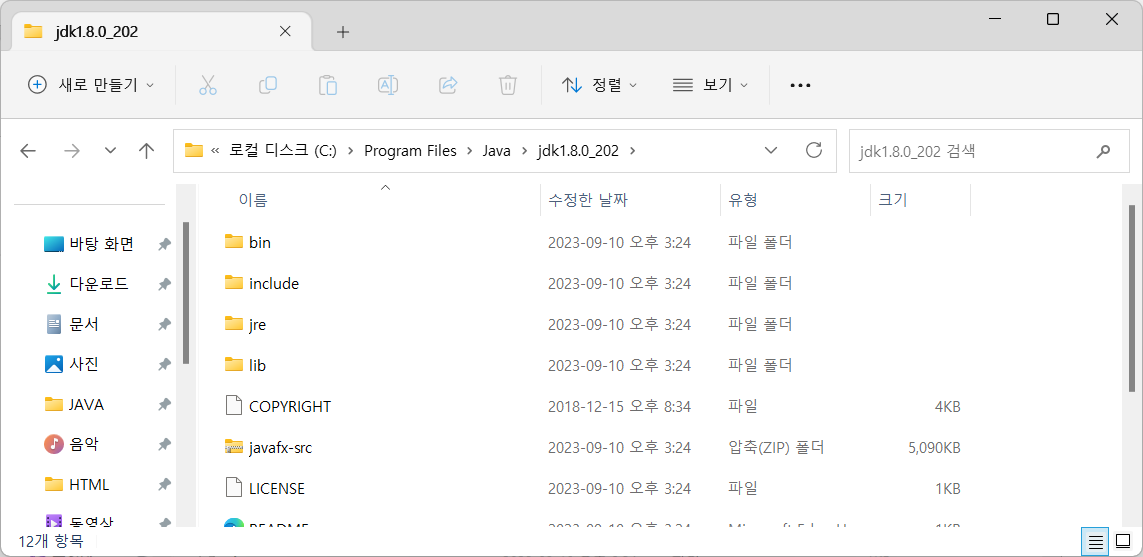Go to Java in address bar
This screenshot has height=557, width=1143.
pos(497,151)
